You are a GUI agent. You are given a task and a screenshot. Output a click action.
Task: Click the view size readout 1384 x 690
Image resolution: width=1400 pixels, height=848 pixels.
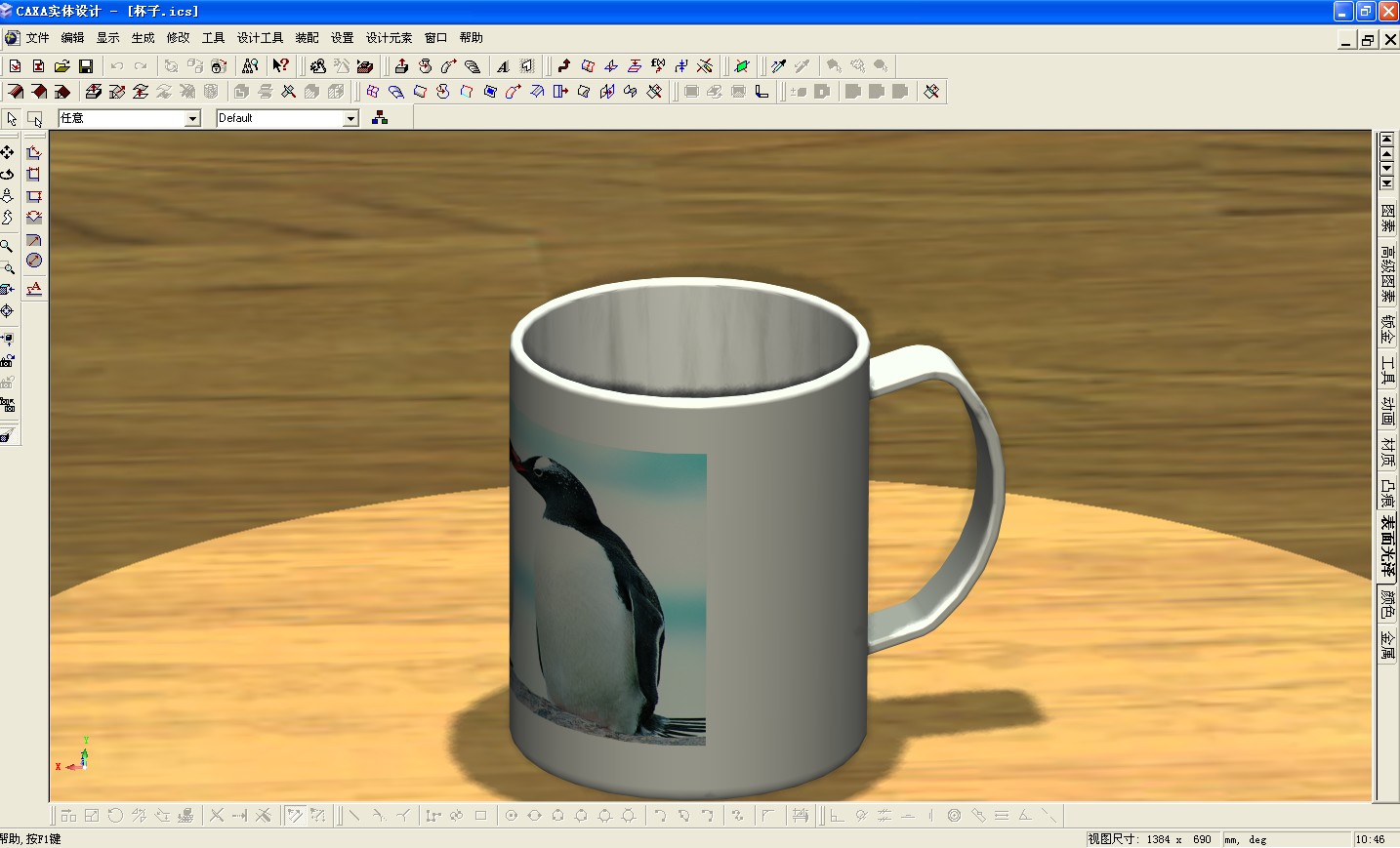1150,839
